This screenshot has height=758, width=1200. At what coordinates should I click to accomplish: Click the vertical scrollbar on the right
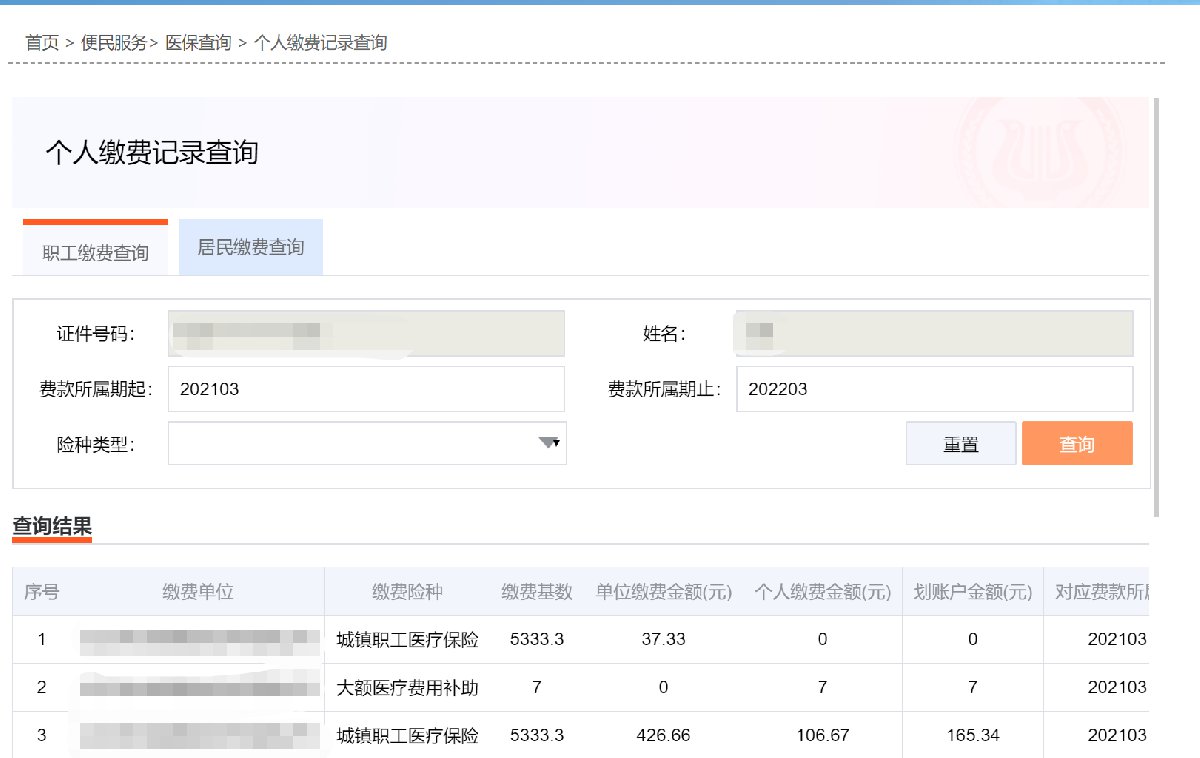pos(1156,300)
